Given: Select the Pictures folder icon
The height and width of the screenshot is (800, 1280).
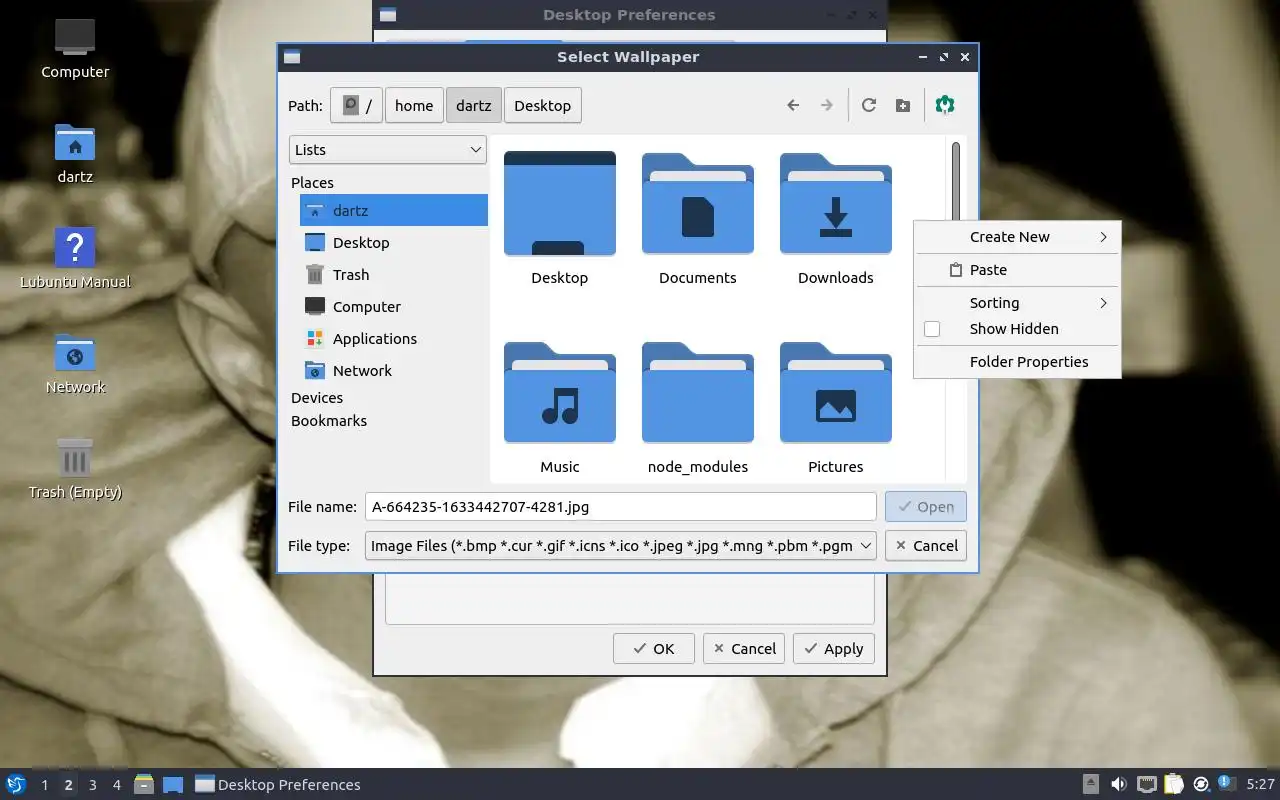Looking at the screenshot, I should click(x=836, y=393).
